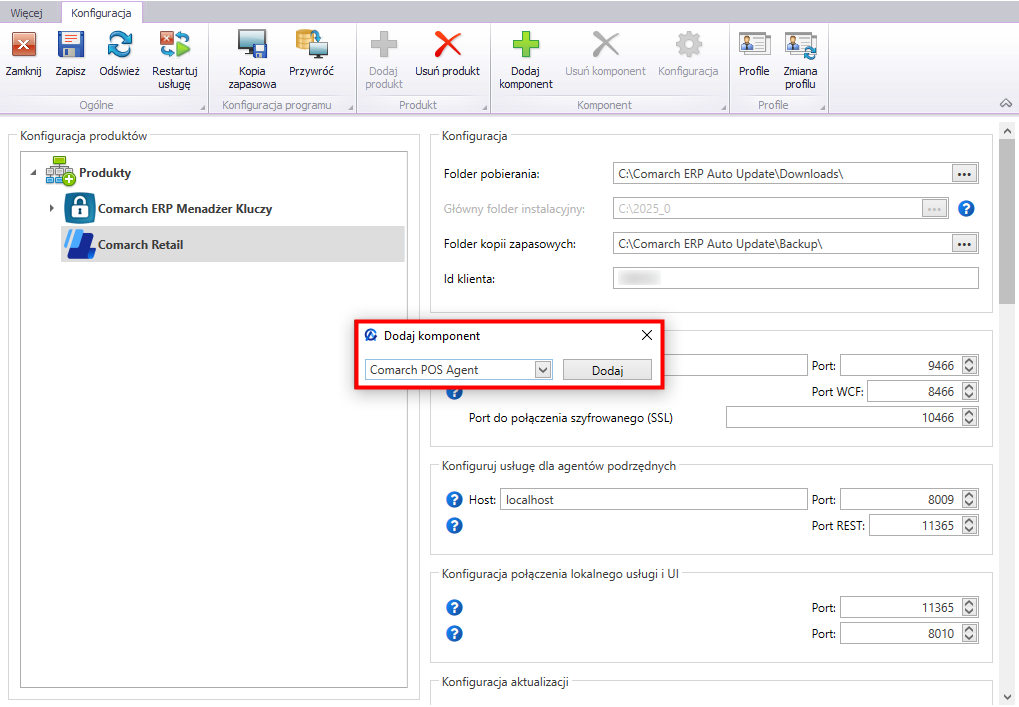Click the Folder kopii zapasowych field
1019x707 pixels.
[x=782, y=244]
